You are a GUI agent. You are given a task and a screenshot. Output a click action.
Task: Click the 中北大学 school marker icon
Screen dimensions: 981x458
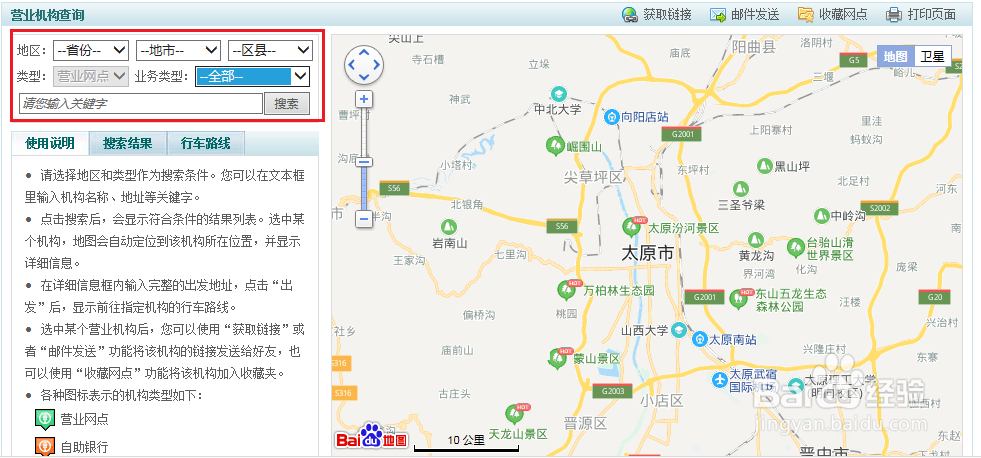tap(558, 94)
